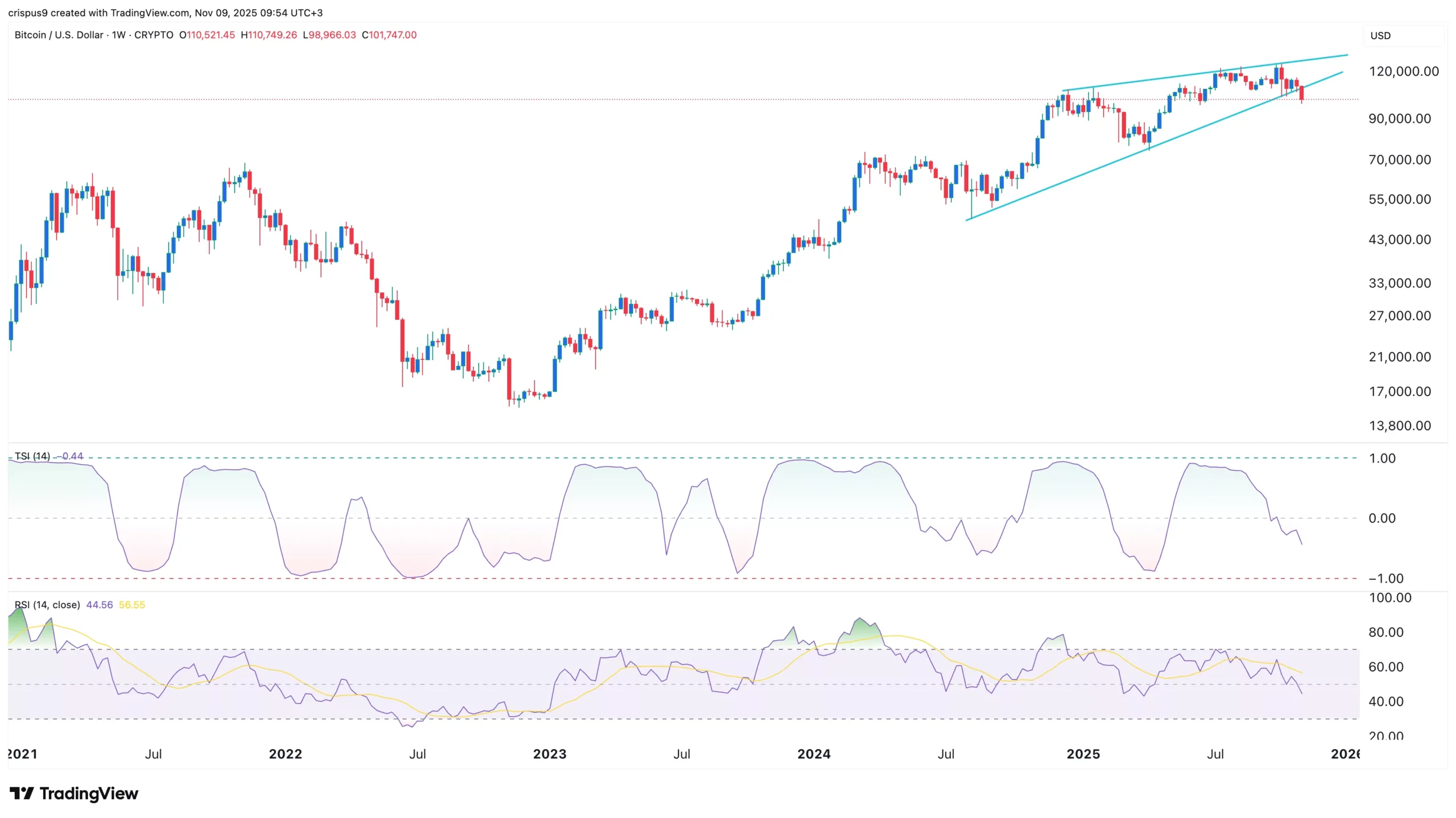Click the TradingView logo icon
The width and height of the screenshot is (1456, 818).
(22, 793)
